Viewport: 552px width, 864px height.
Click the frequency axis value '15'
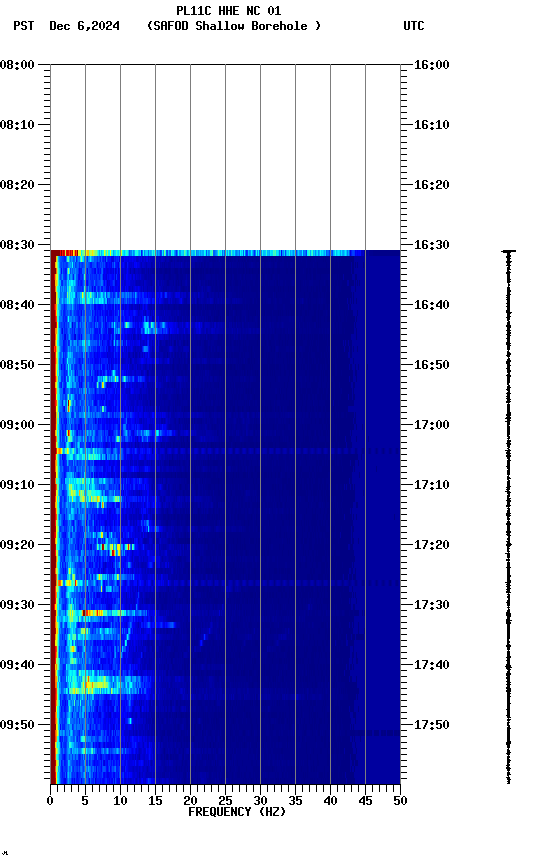155,801
